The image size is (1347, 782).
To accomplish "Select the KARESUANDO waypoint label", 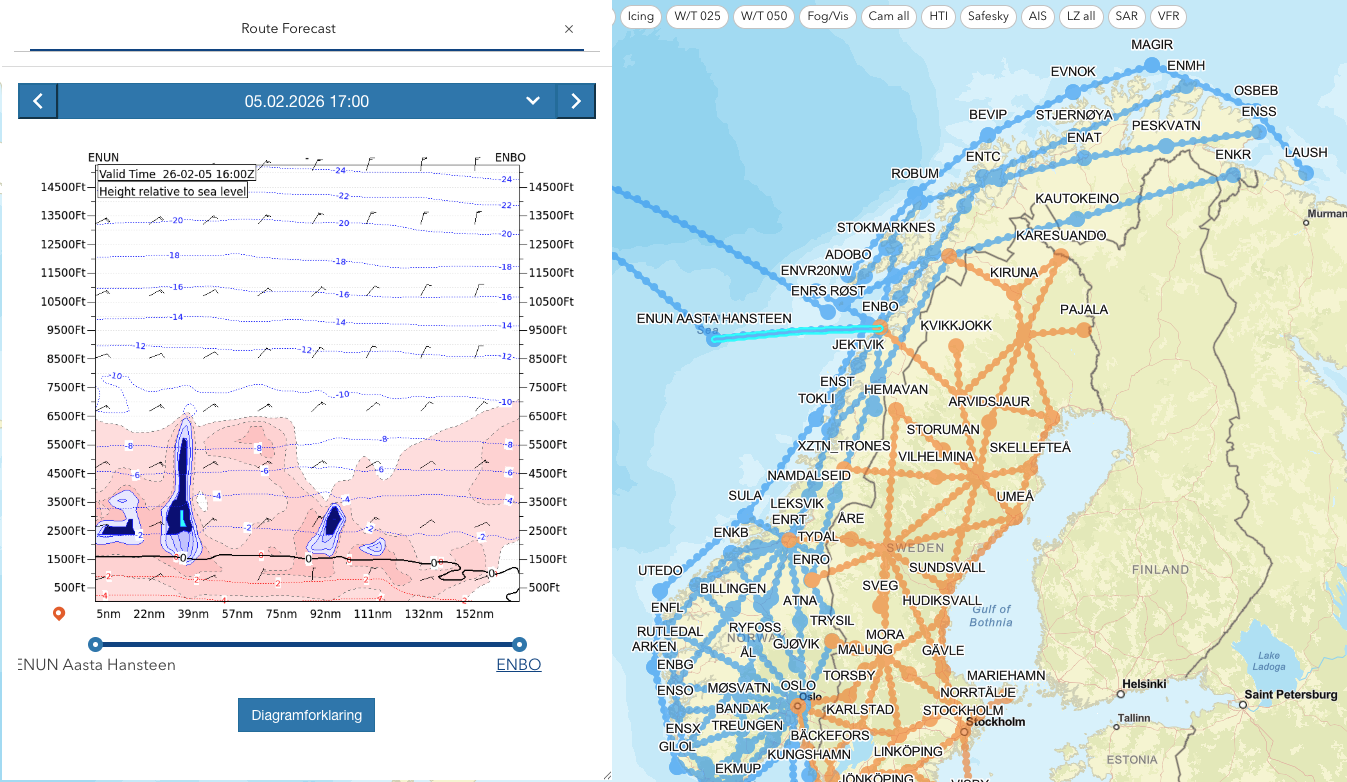I will pyautogui.click(x=1061, y=236).
